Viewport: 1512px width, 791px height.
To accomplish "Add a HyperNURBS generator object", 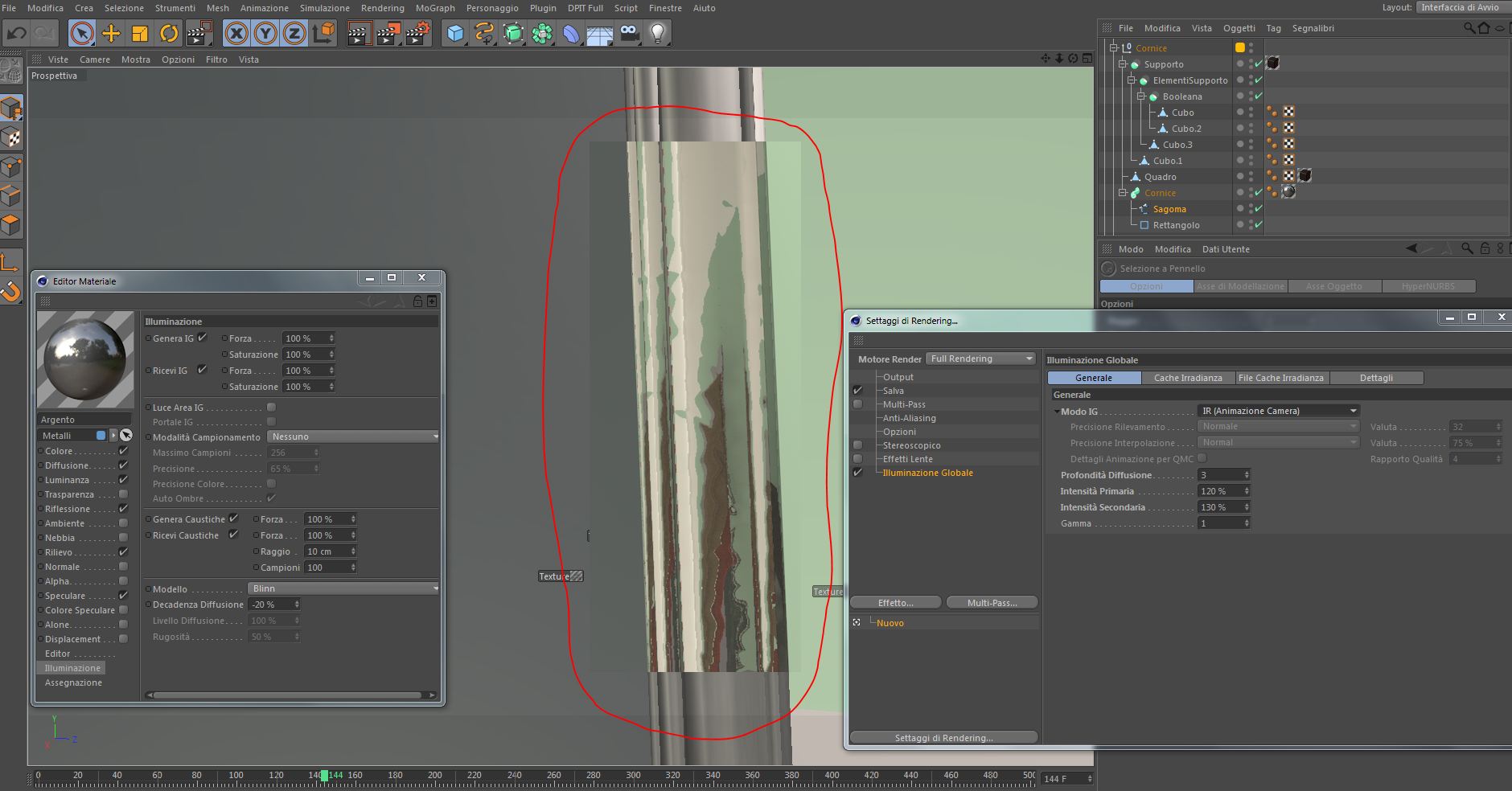I will [x=514, y=33].
